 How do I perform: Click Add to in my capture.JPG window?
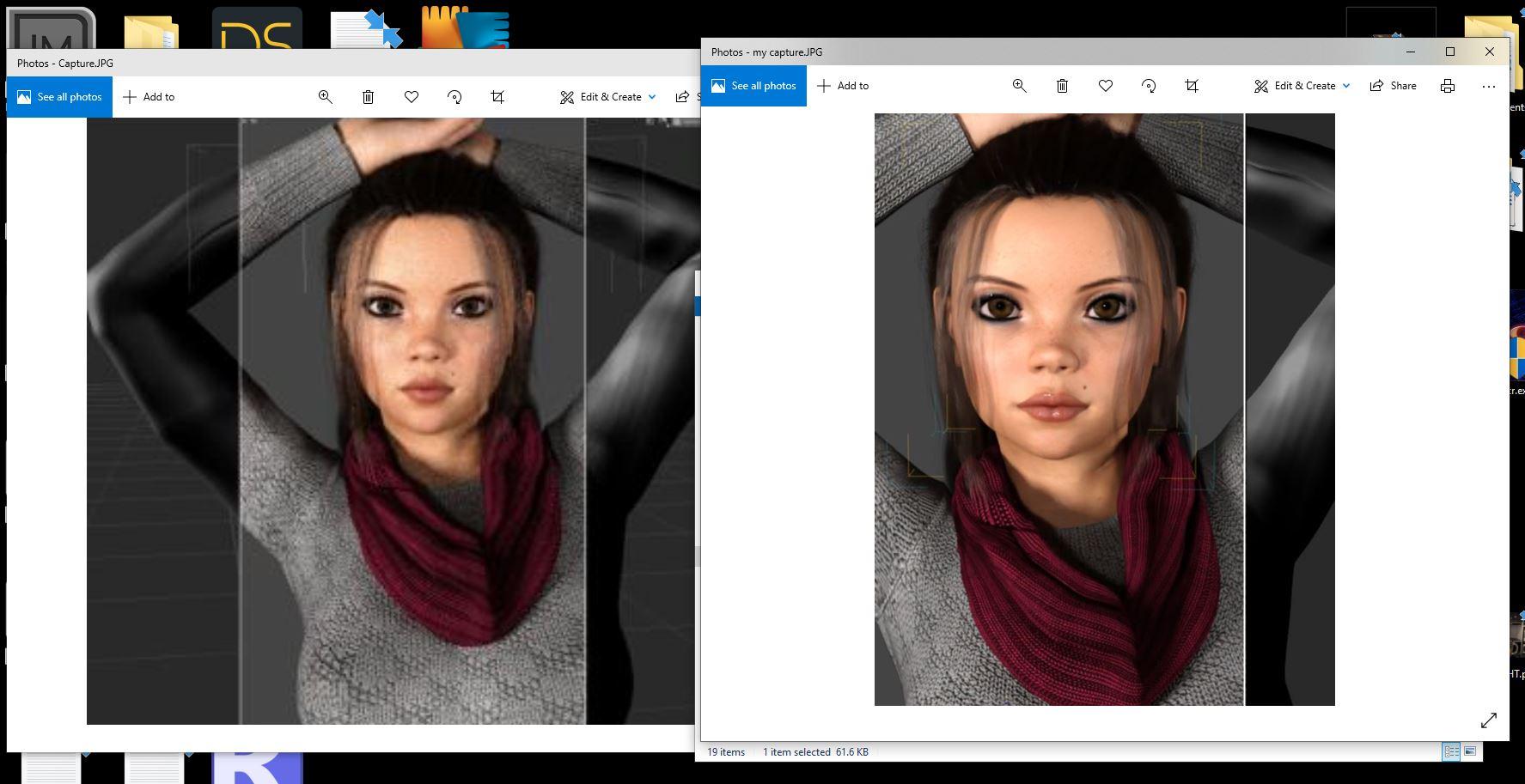843,86
